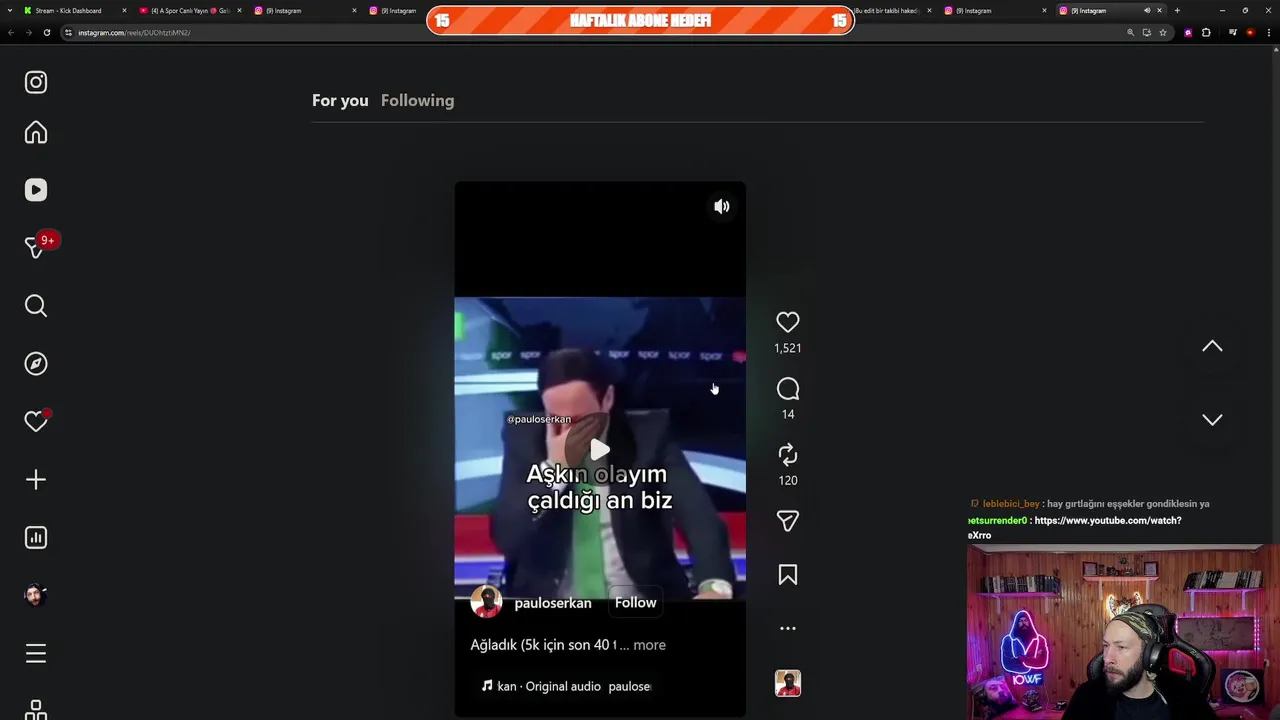Open browser zoom magnifier icon
The height and width of the screenshot is (720, 1280).
(x=1131, y=32)
